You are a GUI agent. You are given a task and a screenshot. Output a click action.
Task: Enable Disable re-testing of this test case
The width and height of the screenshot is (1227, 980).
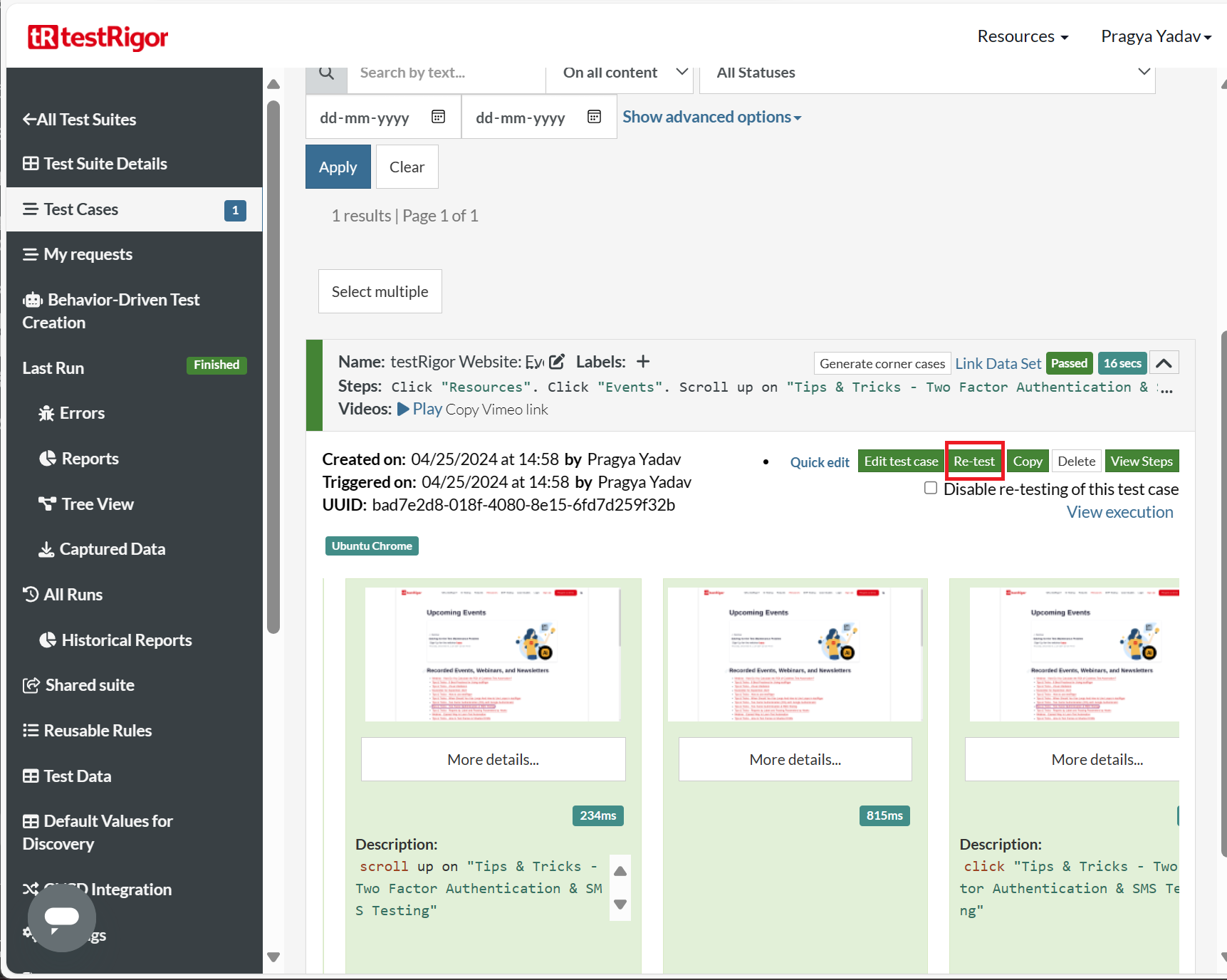click(x=930, y=488)
